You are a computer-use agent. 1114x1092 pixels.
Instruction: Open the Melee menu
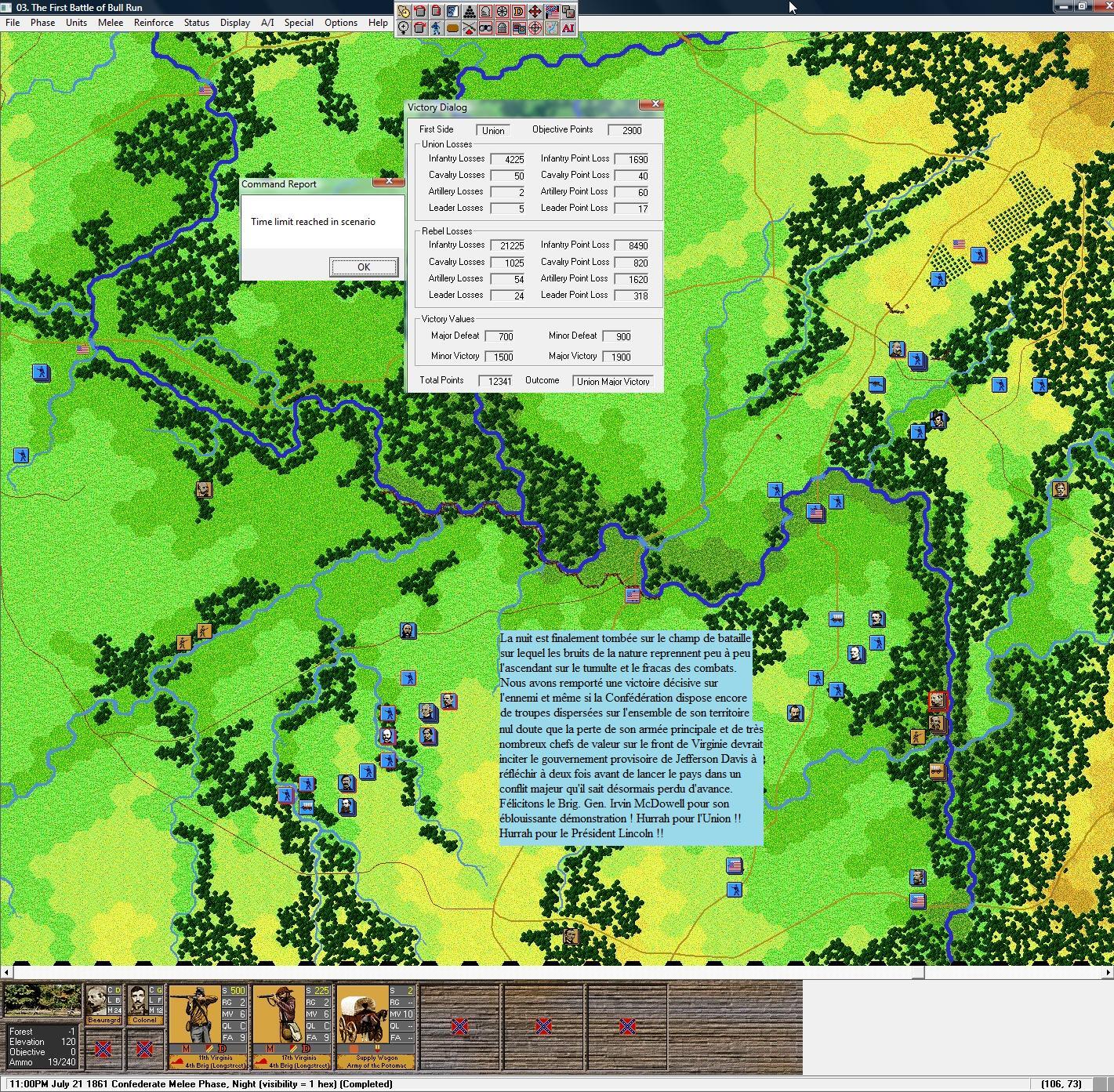coord(111,23)
